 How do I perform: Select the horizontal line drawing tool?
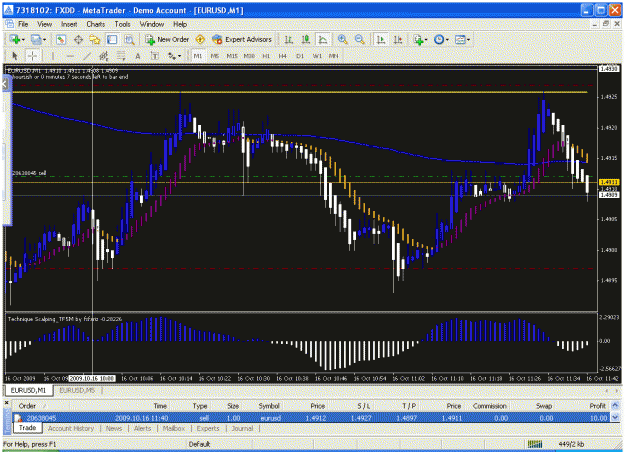[70, 56]
